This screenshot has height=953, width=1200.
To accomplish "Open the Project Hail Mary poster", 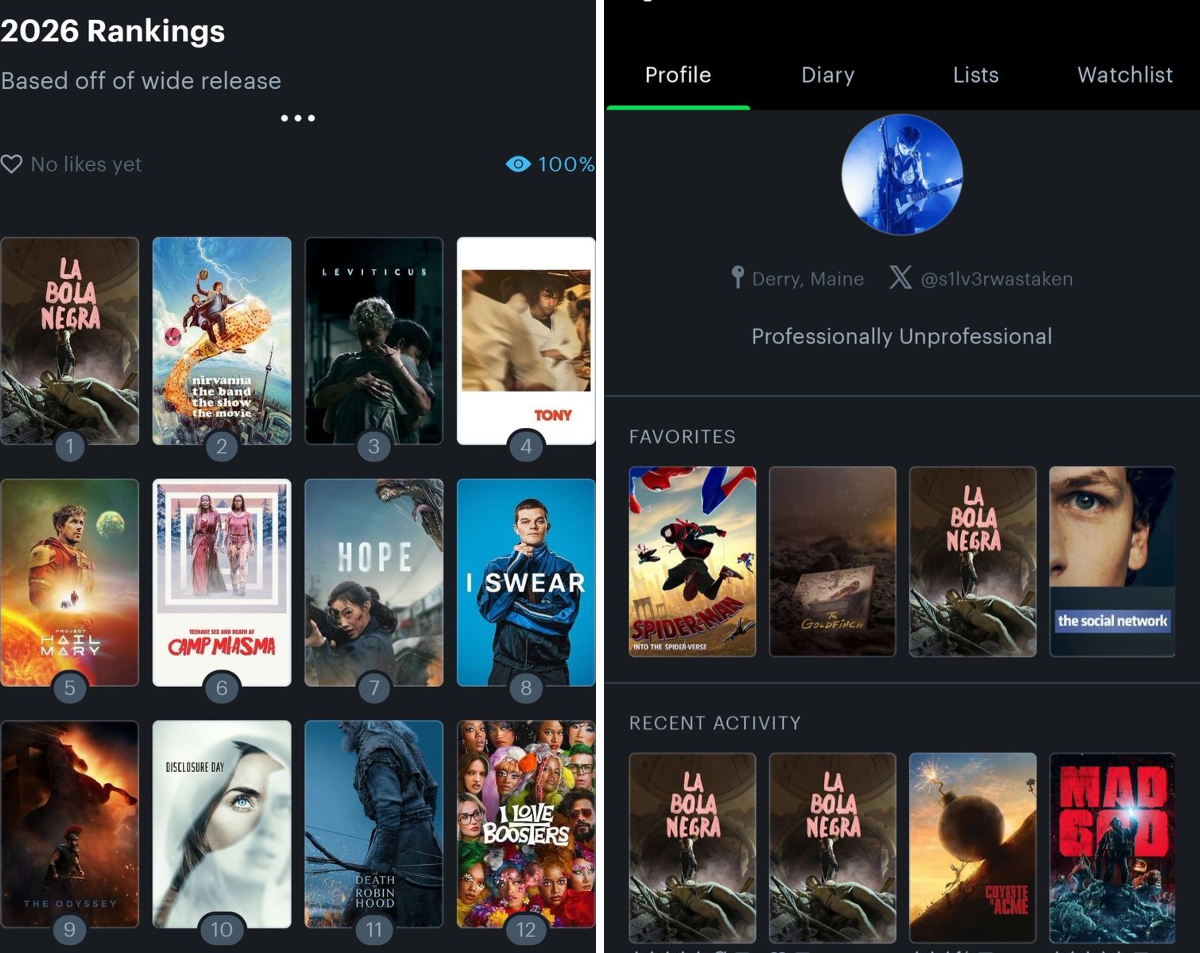I will tap(70, 583).
